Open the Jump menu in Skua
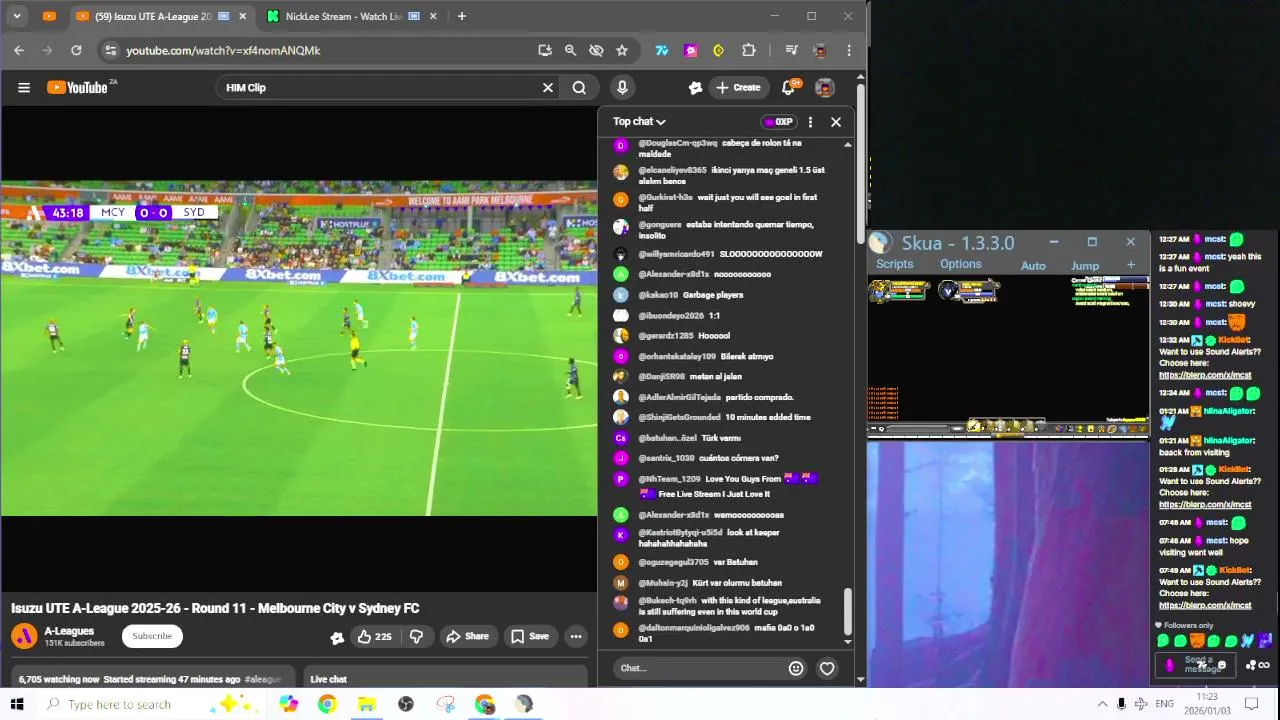1280x720 pixels. coord(1085,265)
